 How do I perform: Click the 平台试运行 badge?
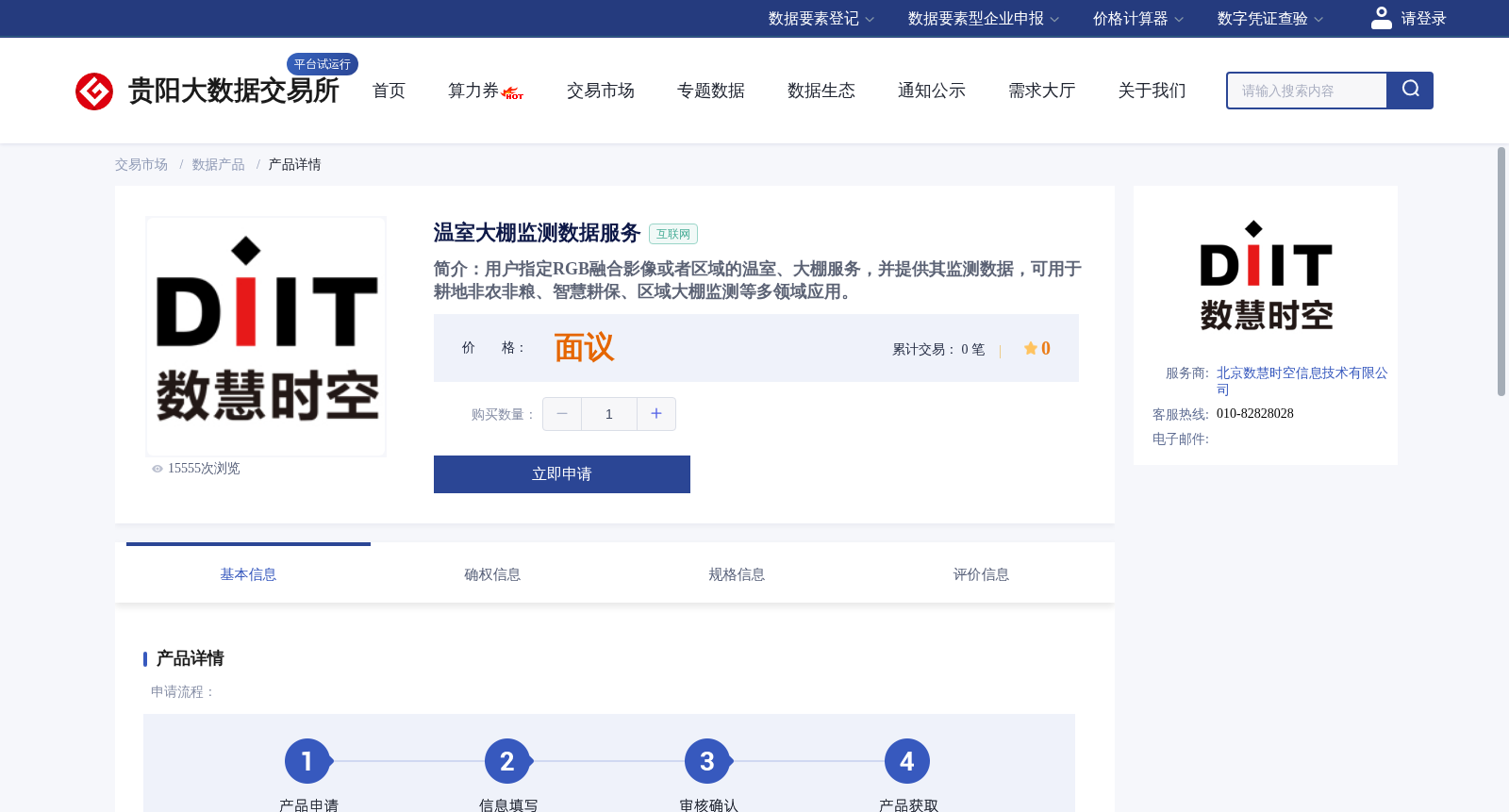[x=323, y=64]
